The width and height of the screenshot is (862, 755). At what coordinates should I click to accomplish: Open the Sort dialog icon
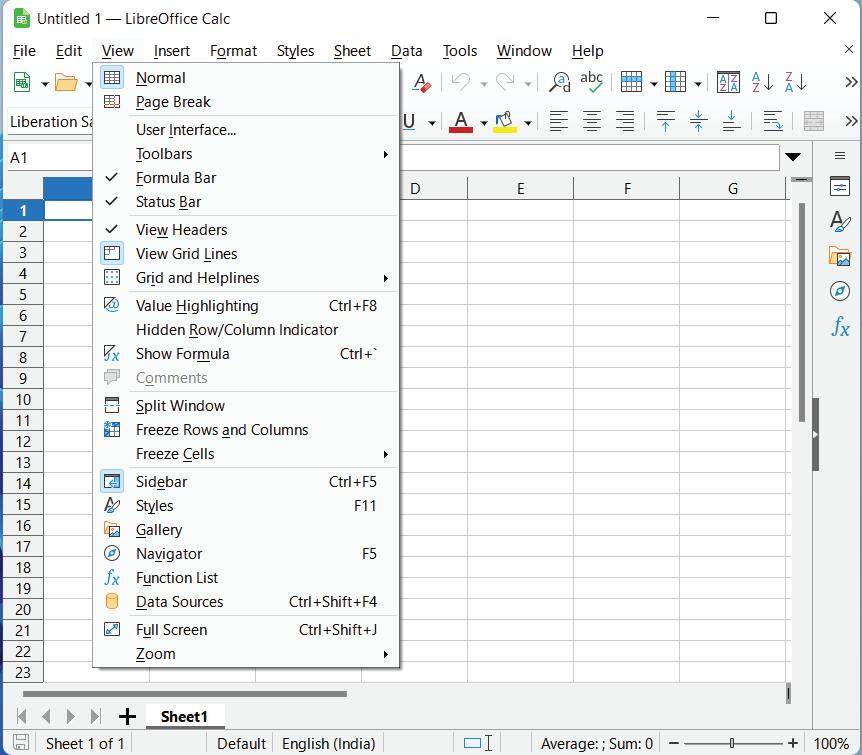[728, 83]
